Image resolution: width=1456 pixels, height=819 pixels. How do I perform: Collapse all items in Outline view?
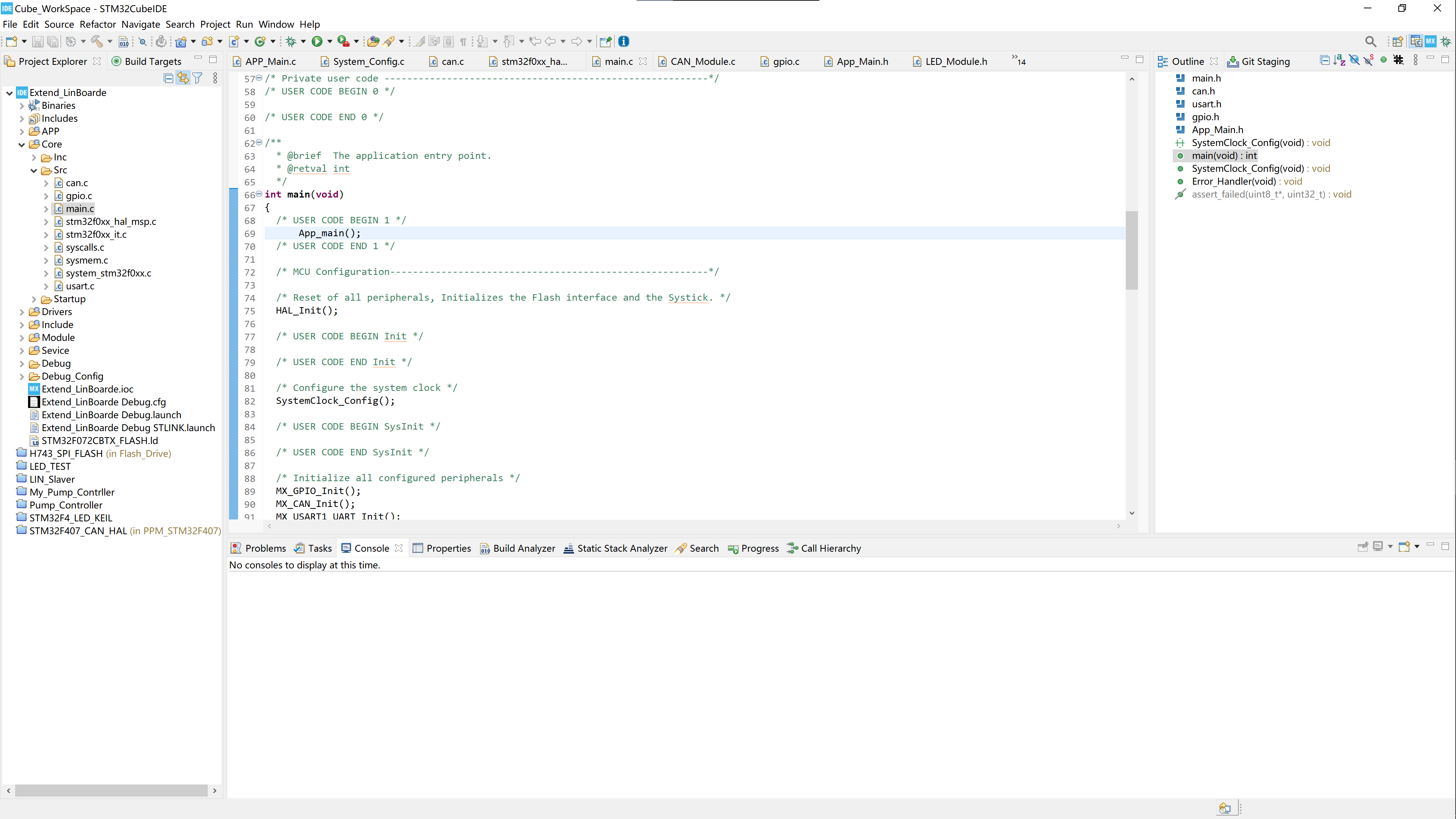(x=1324, y=60)
